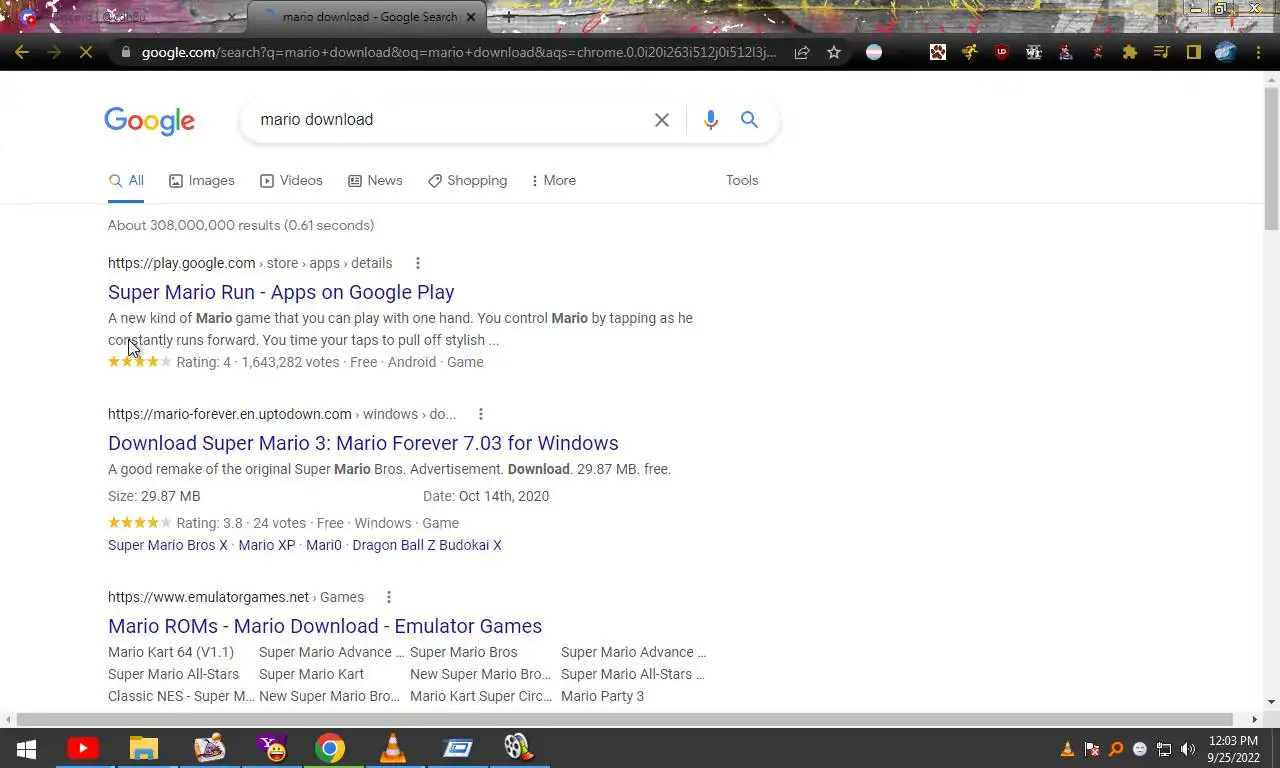The width and height of the screenshot is (1280, 768).
Task: Click the volume speaker tray icon
Action: coord(1188,749)
